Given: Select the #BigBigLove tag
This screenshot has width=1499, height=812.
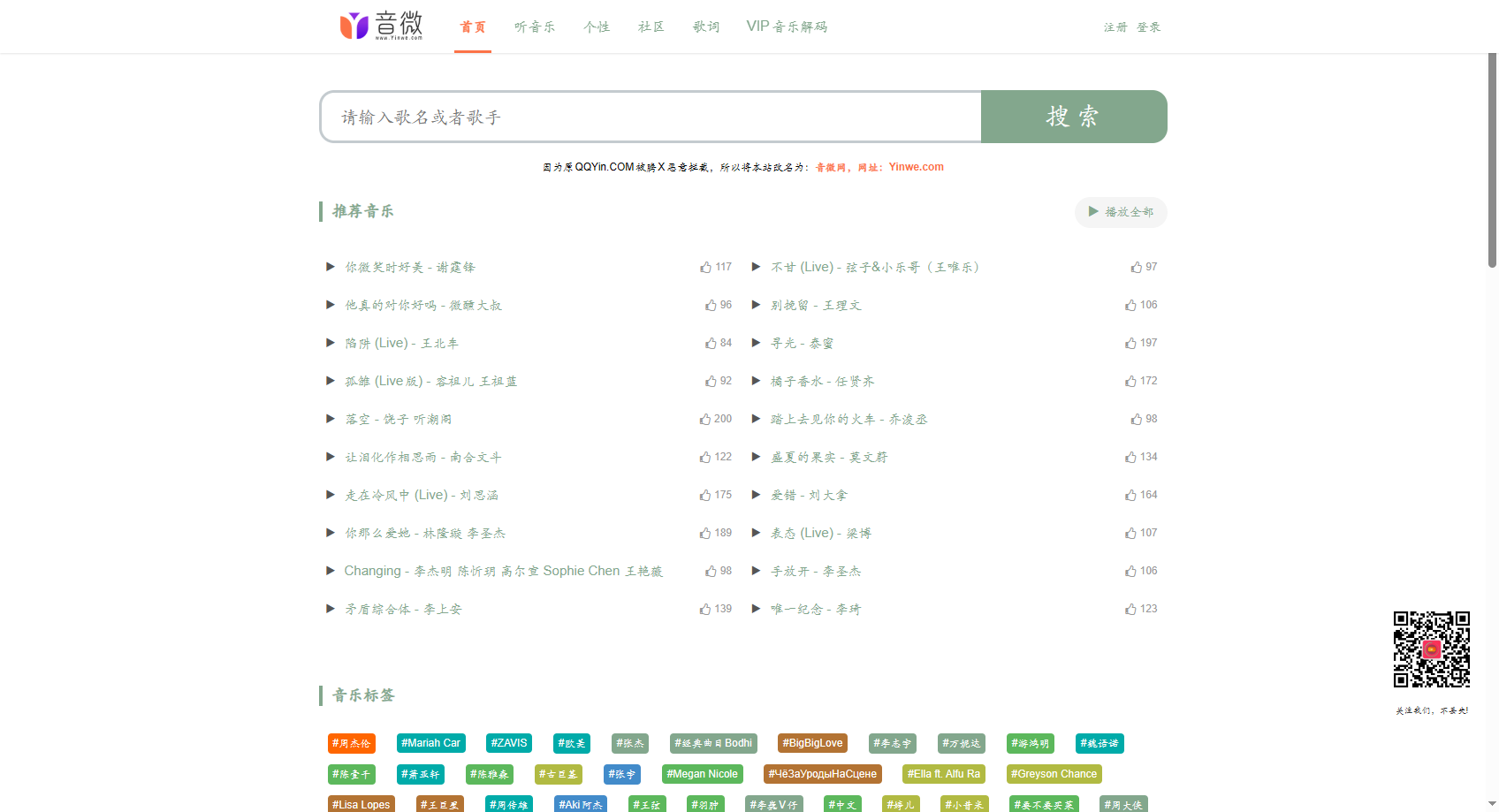Looking at the screenshot, I should [x=813, y=743].
